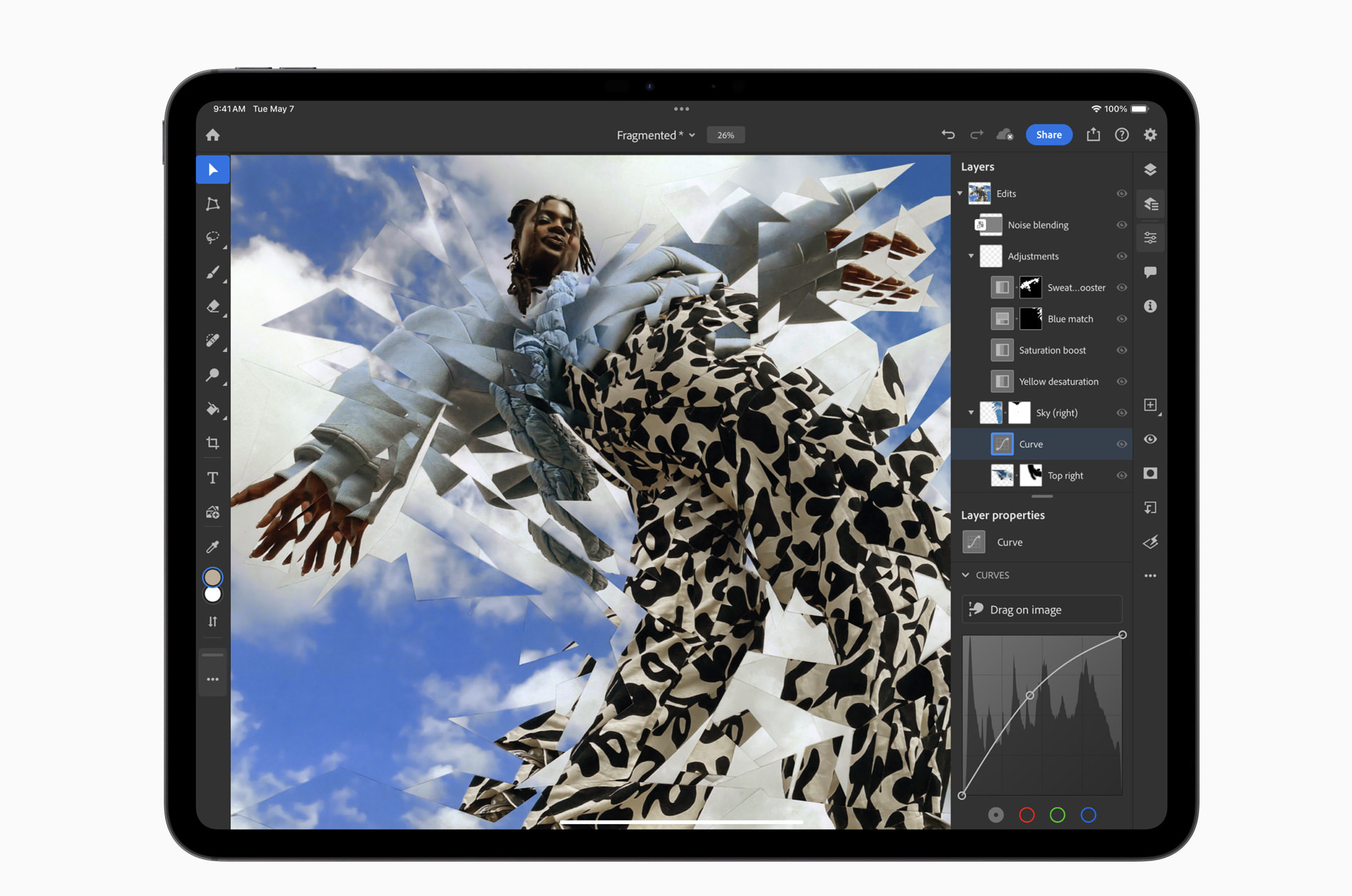Pick the Eraser tool
Image resolution: width=1352 pixels, height=896 pixels.
coord(212,306)
